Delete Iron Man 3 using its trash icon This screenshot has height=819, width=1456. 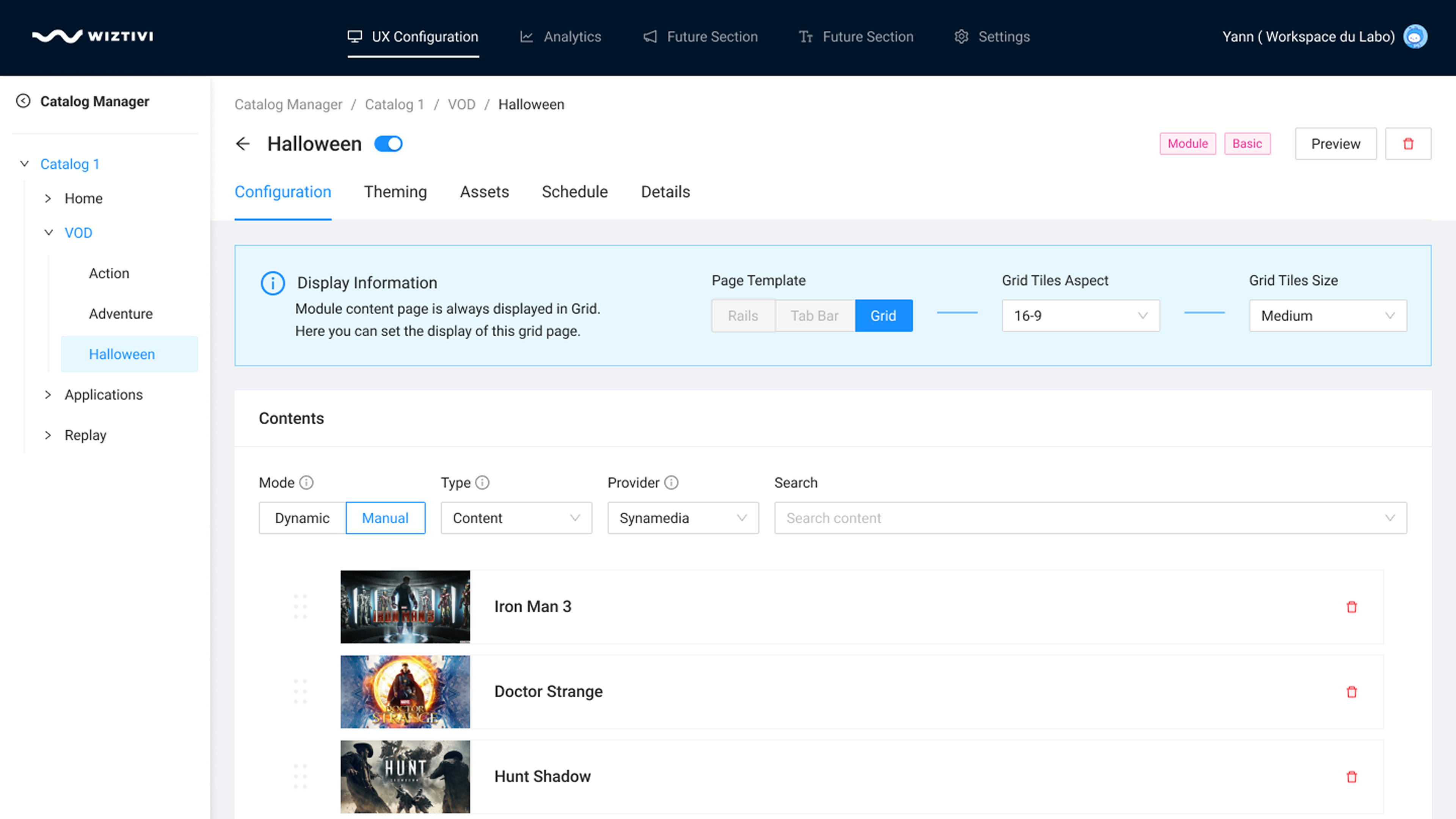tap(1351, 607)
